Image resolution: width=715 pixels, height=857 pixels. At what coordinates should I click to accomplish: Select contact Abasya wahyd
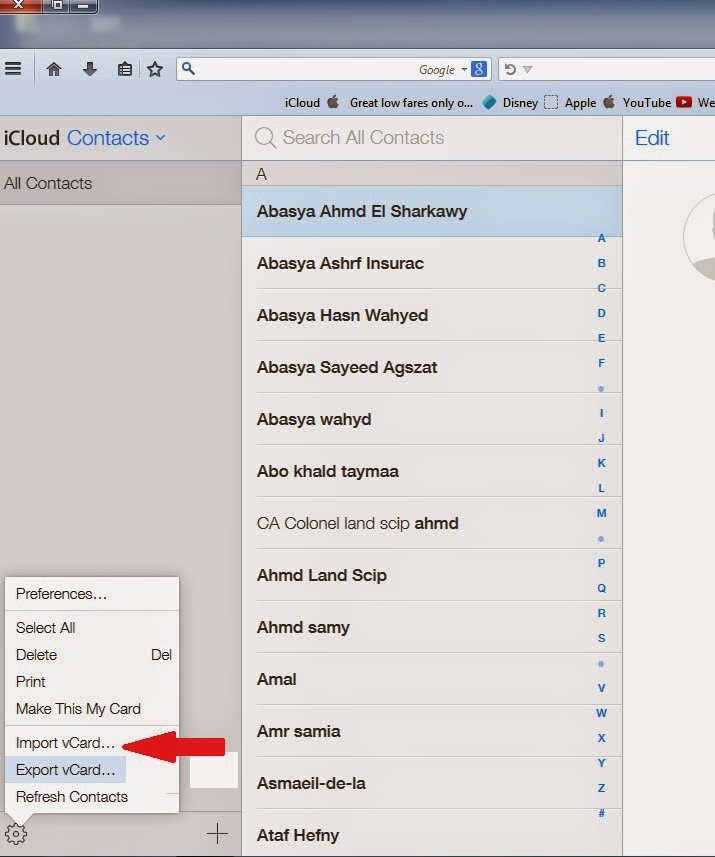point(432,419)
